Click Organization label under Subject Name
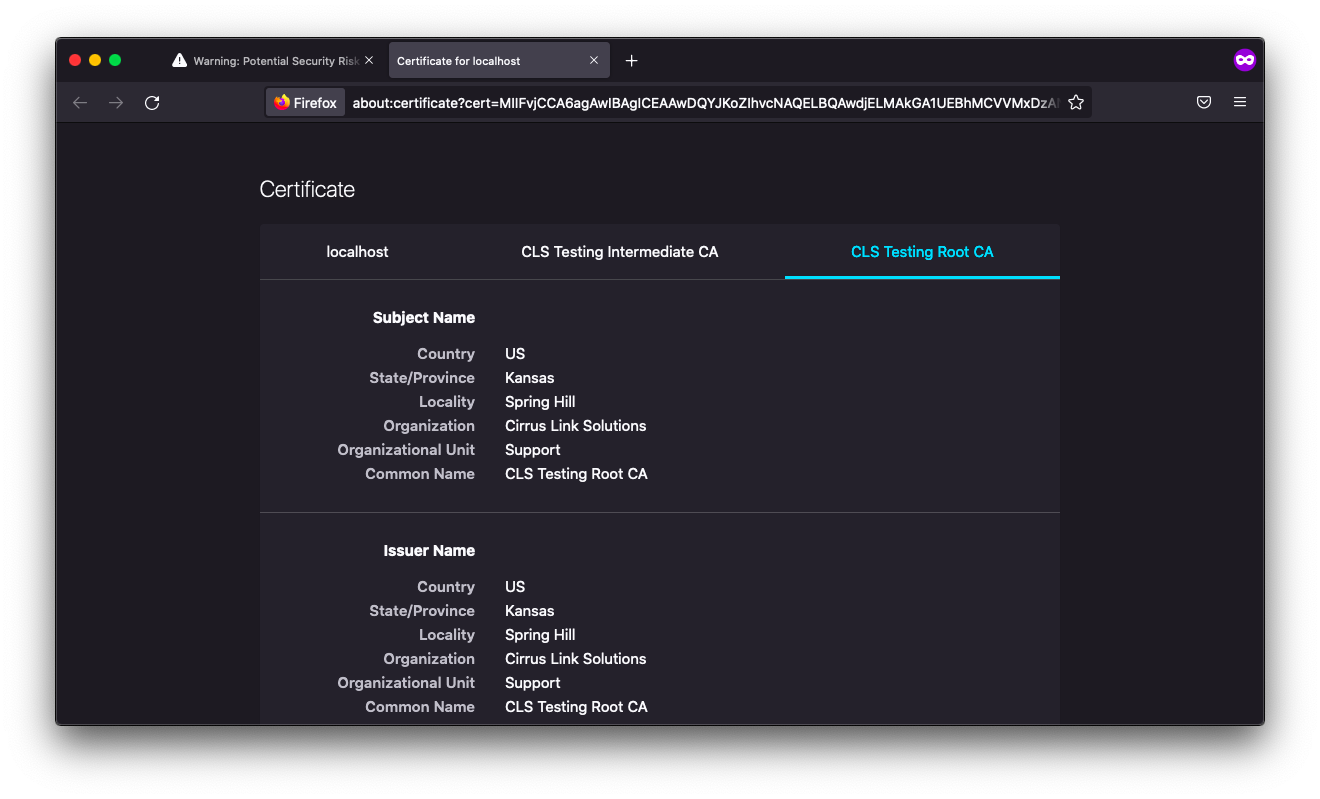1320x799 pixels. [429, 426]
